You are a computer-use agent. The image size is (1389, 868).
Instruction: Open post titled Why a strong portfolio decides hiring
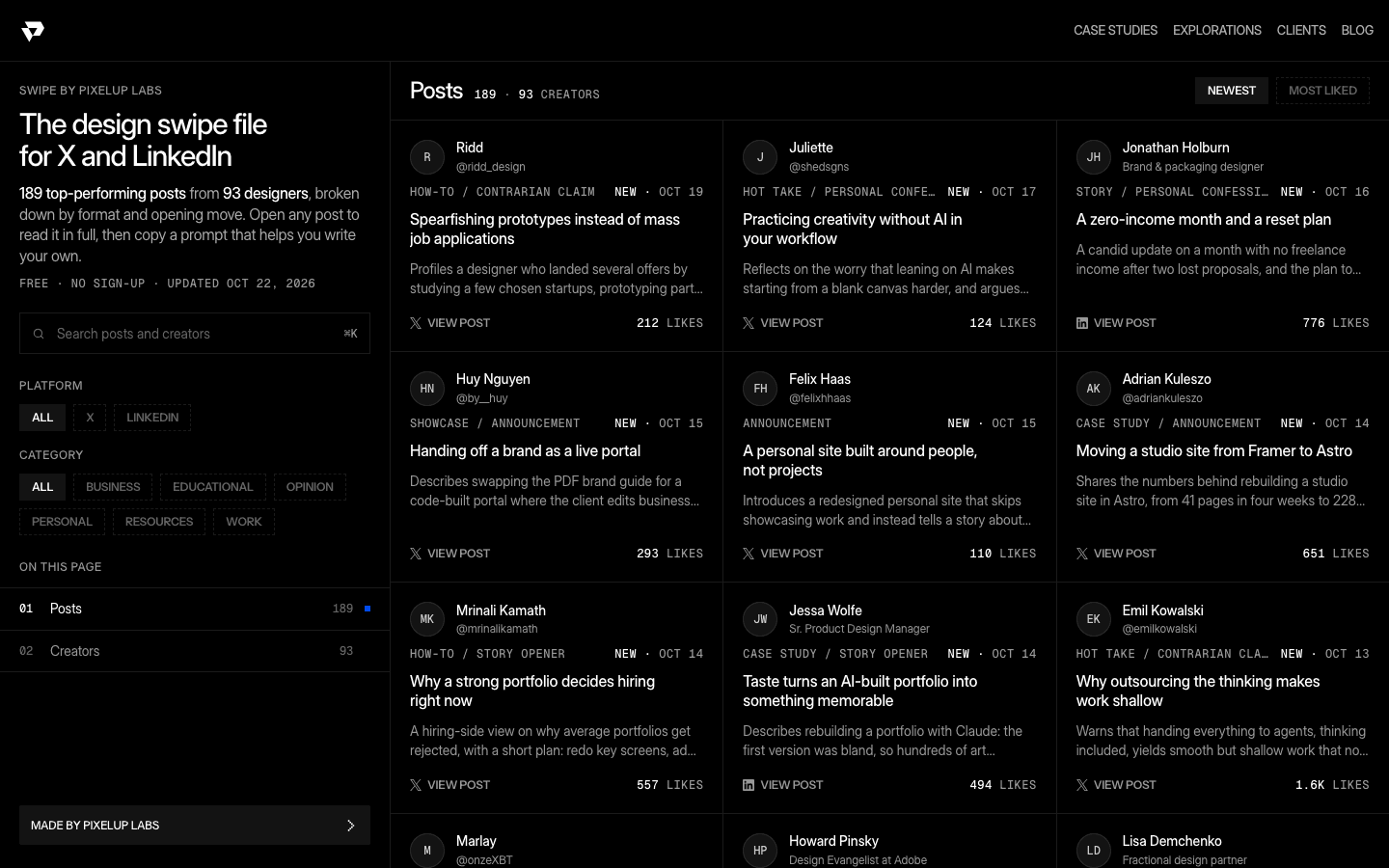pyautogui.click(x=532, y=692)
